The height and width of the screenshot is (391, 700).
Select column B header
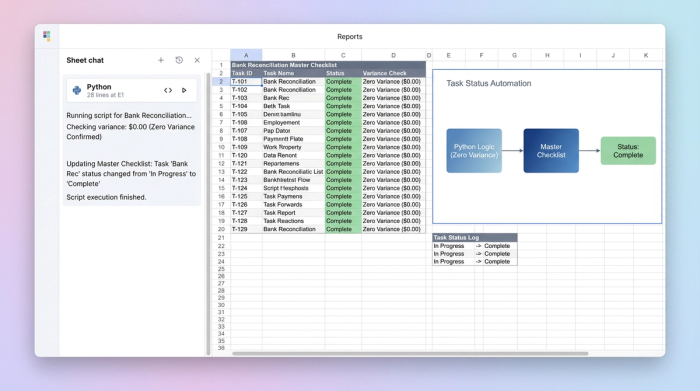pos(293,55)
